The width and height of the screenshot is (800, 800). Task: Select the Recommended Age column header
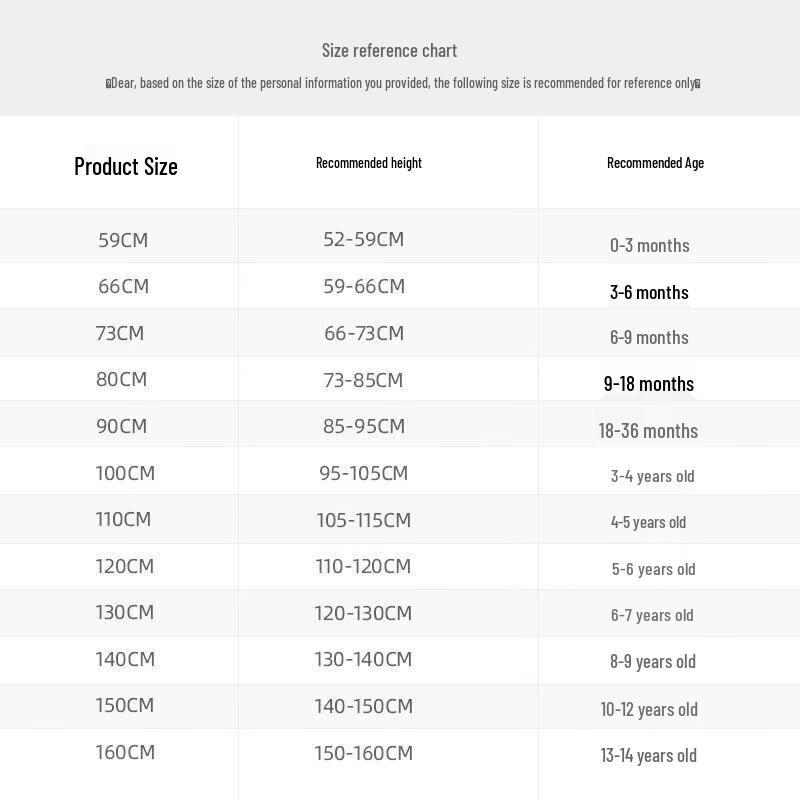point(656,163)
